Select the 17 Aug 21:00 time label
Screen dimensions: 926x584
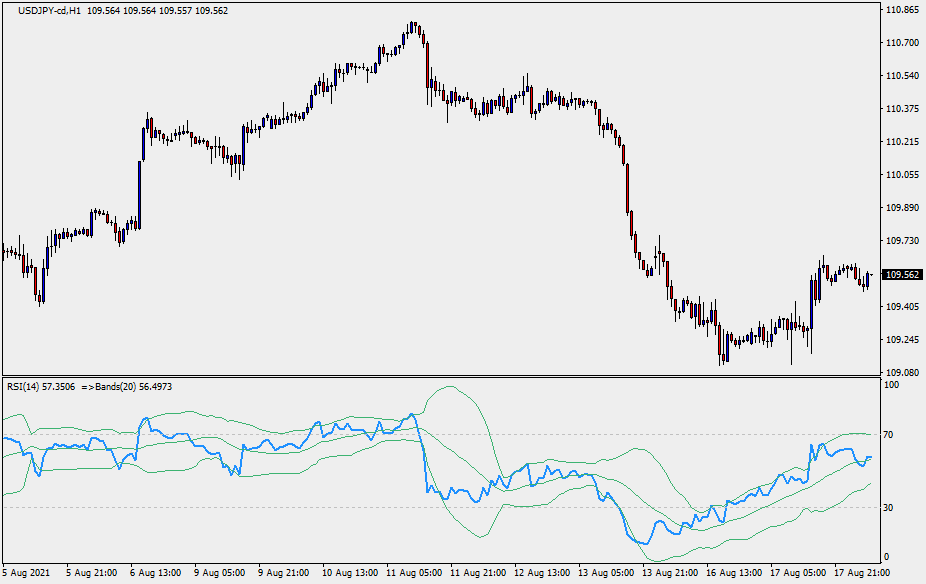pyautogui.click(x=860, y=574)
